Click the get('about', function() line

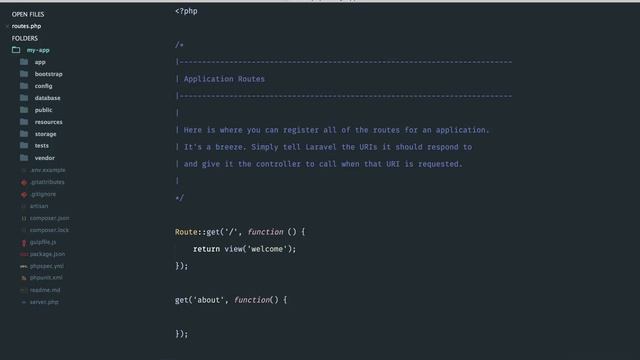click(x=231, y=300)
